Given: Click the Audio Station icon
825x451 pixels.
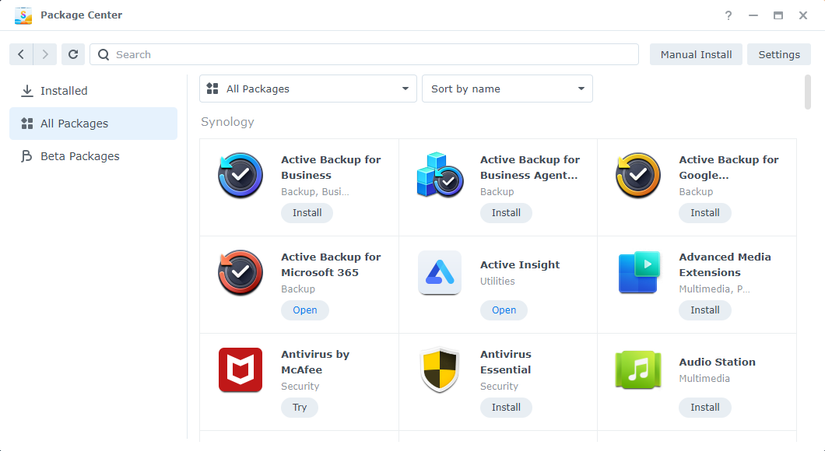Looking at the screenshot, I should (638, 370).
